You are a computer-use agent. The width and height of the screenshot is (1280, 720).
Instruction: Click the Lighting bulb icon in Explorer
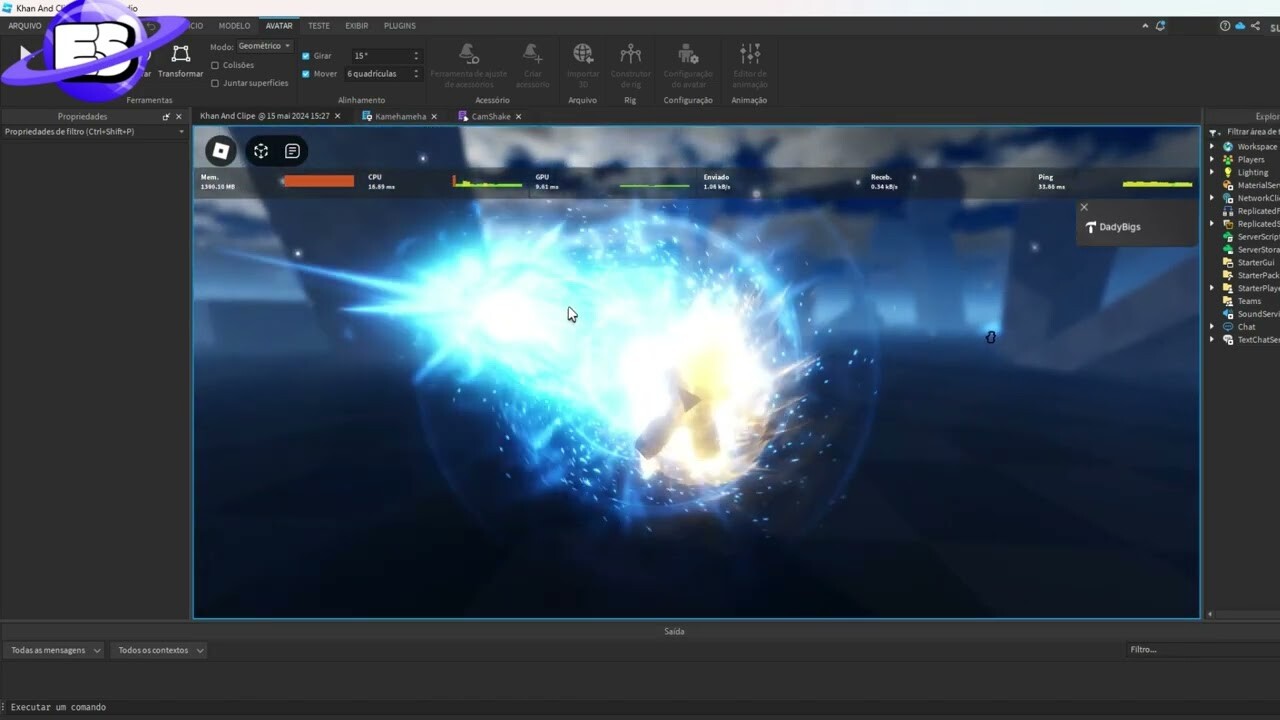point(1229,172)
